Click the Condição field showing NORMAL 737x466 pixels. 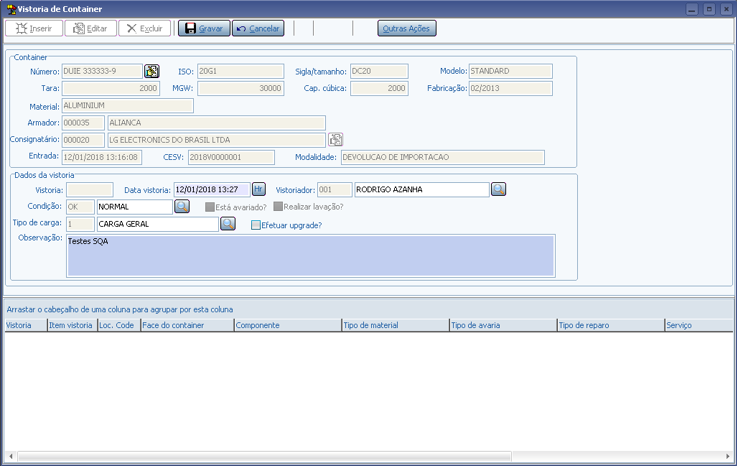(x=134, y=206)
